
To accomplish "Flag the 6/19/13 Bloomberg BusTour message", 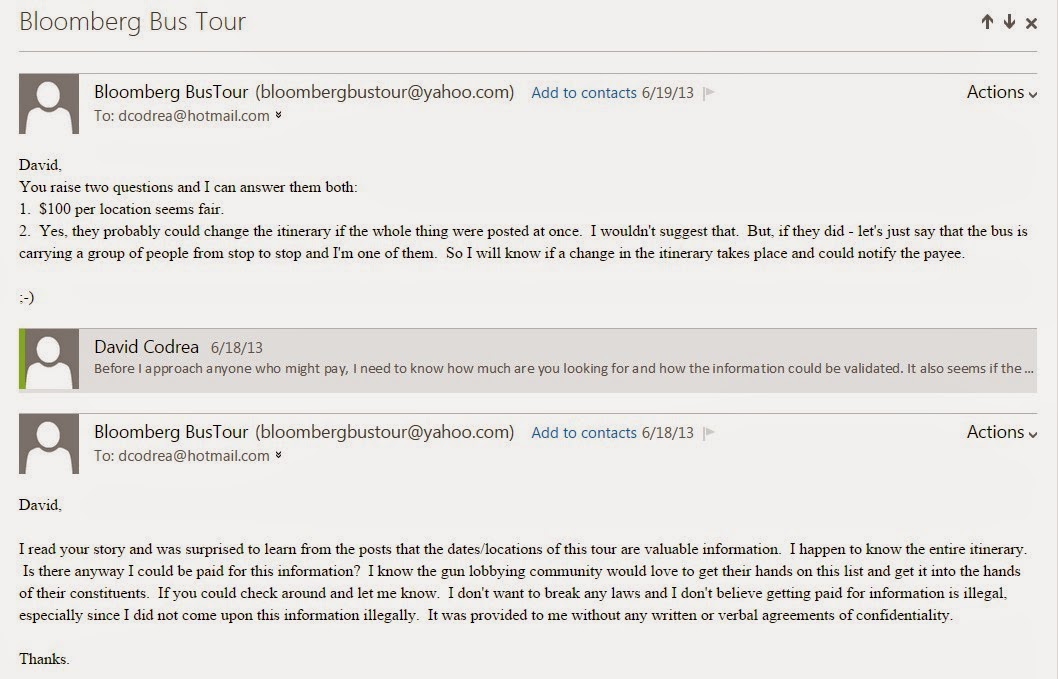I will [x=709, y=93].
